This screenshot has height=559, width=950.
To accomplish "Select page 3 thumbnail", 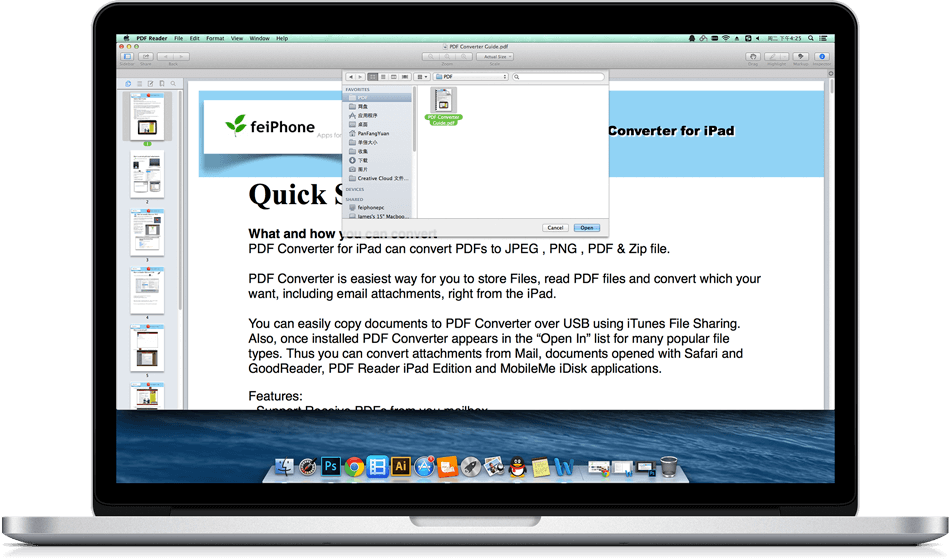I will coord(147,233).
